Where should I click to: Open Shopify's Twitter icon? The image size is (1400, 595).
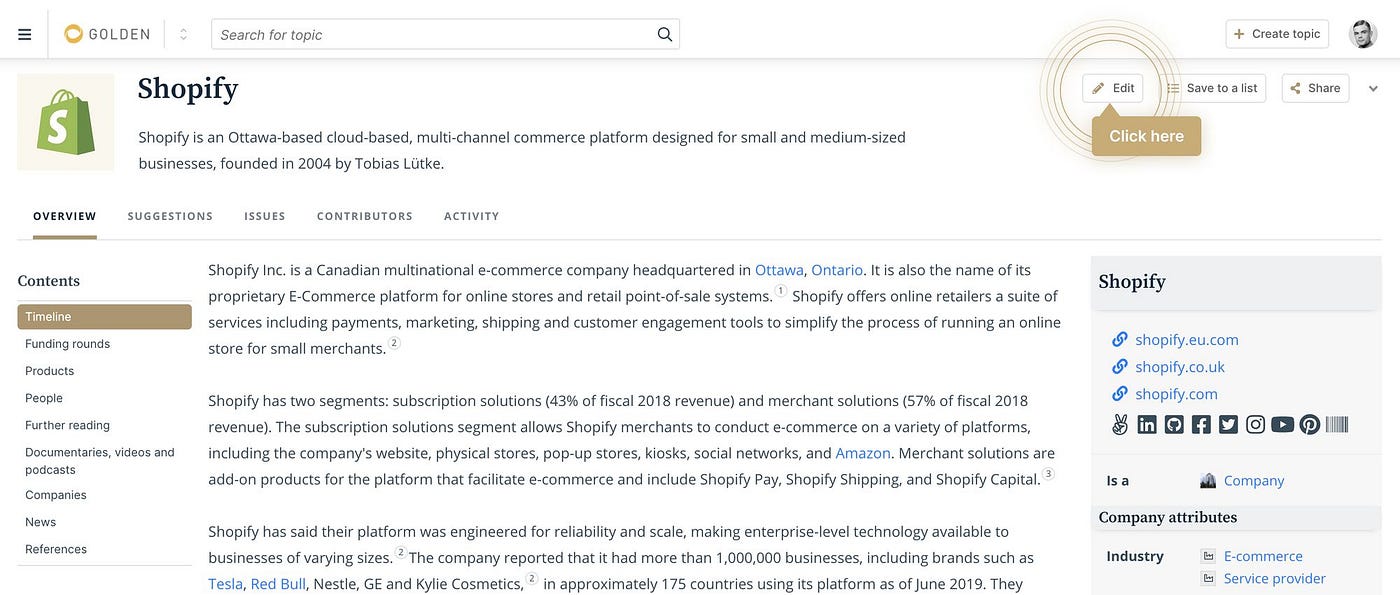[x=1228, y=425]
